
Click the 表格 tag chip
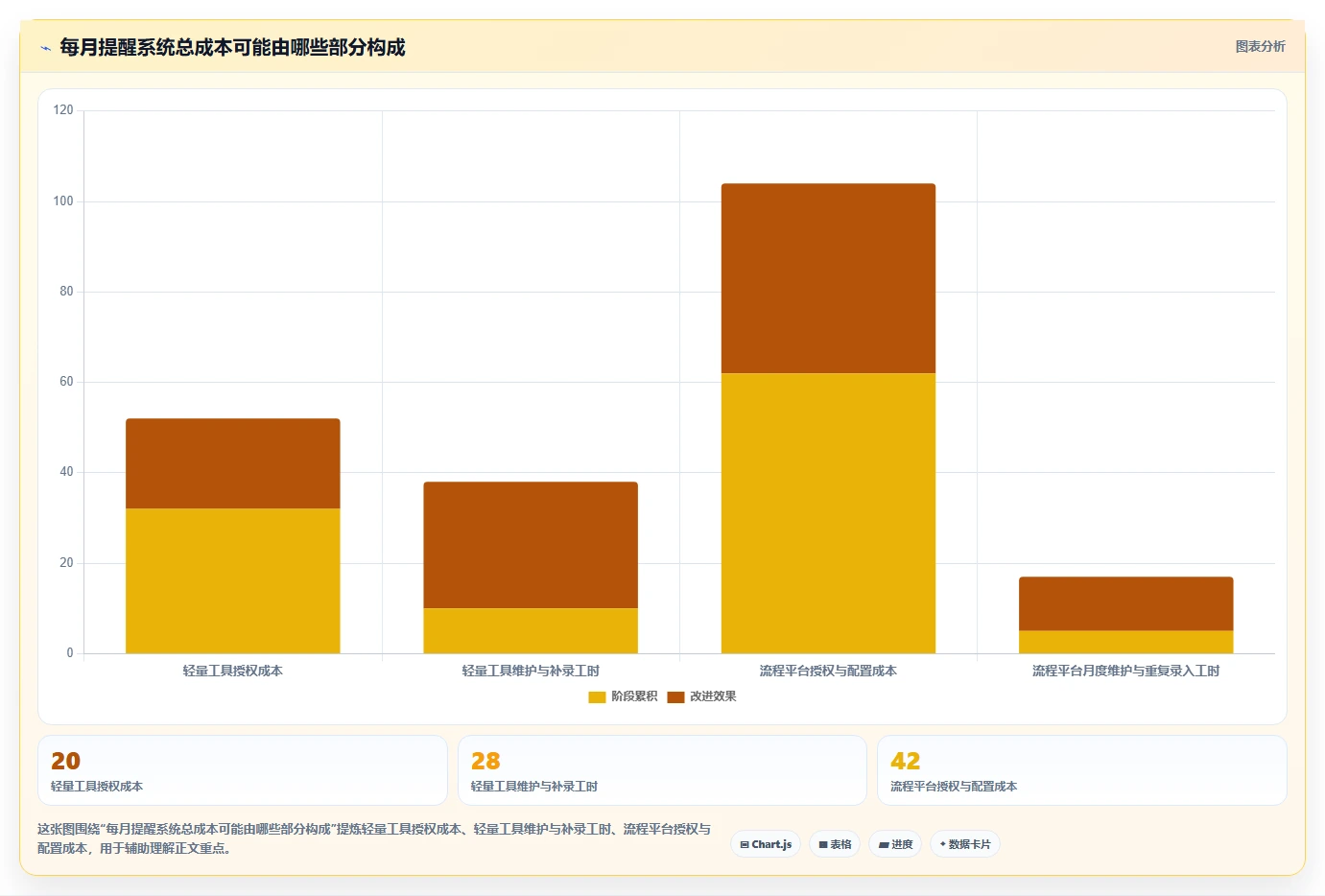835,844
